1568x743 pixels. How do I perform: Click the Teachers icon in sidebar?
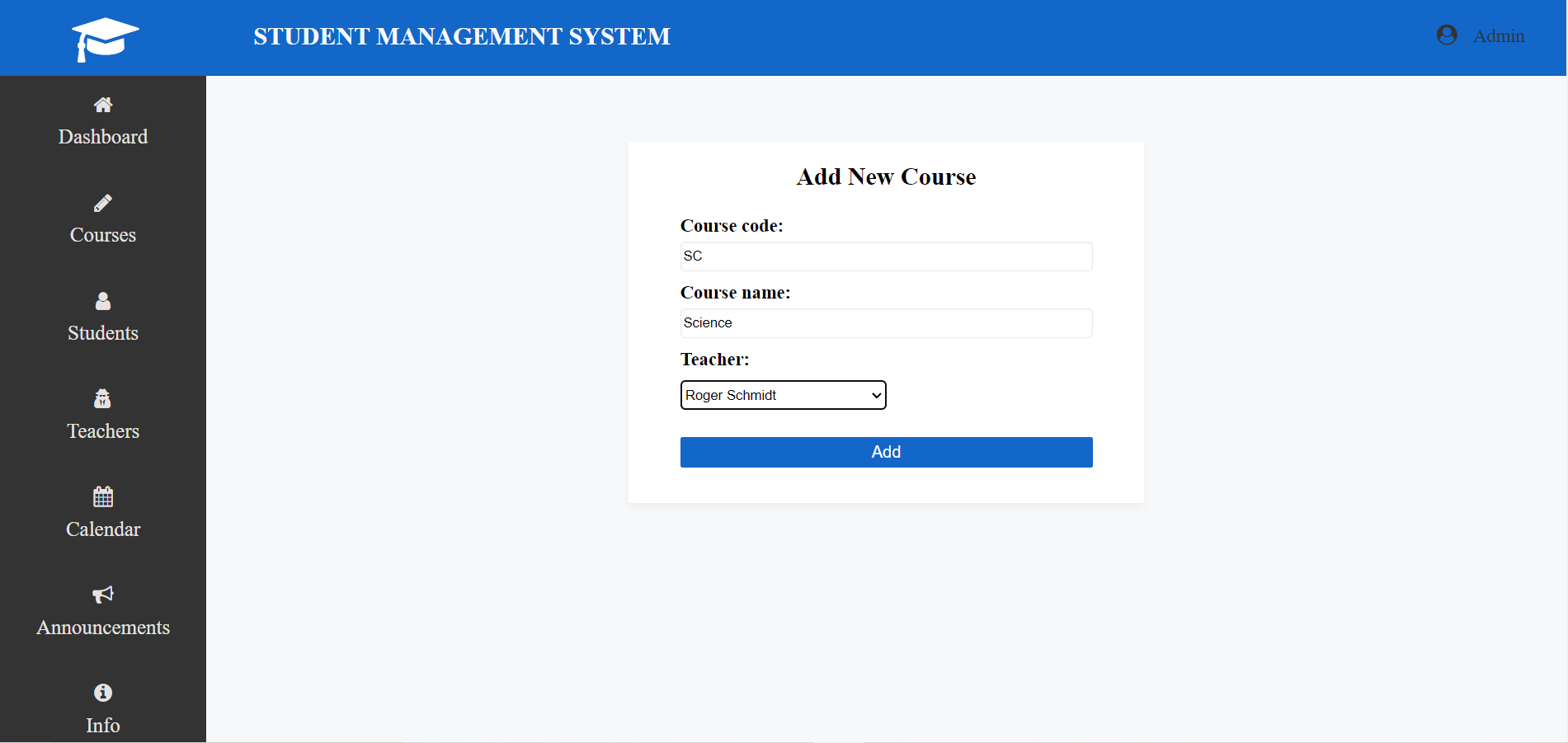click(x=103, y=398)
